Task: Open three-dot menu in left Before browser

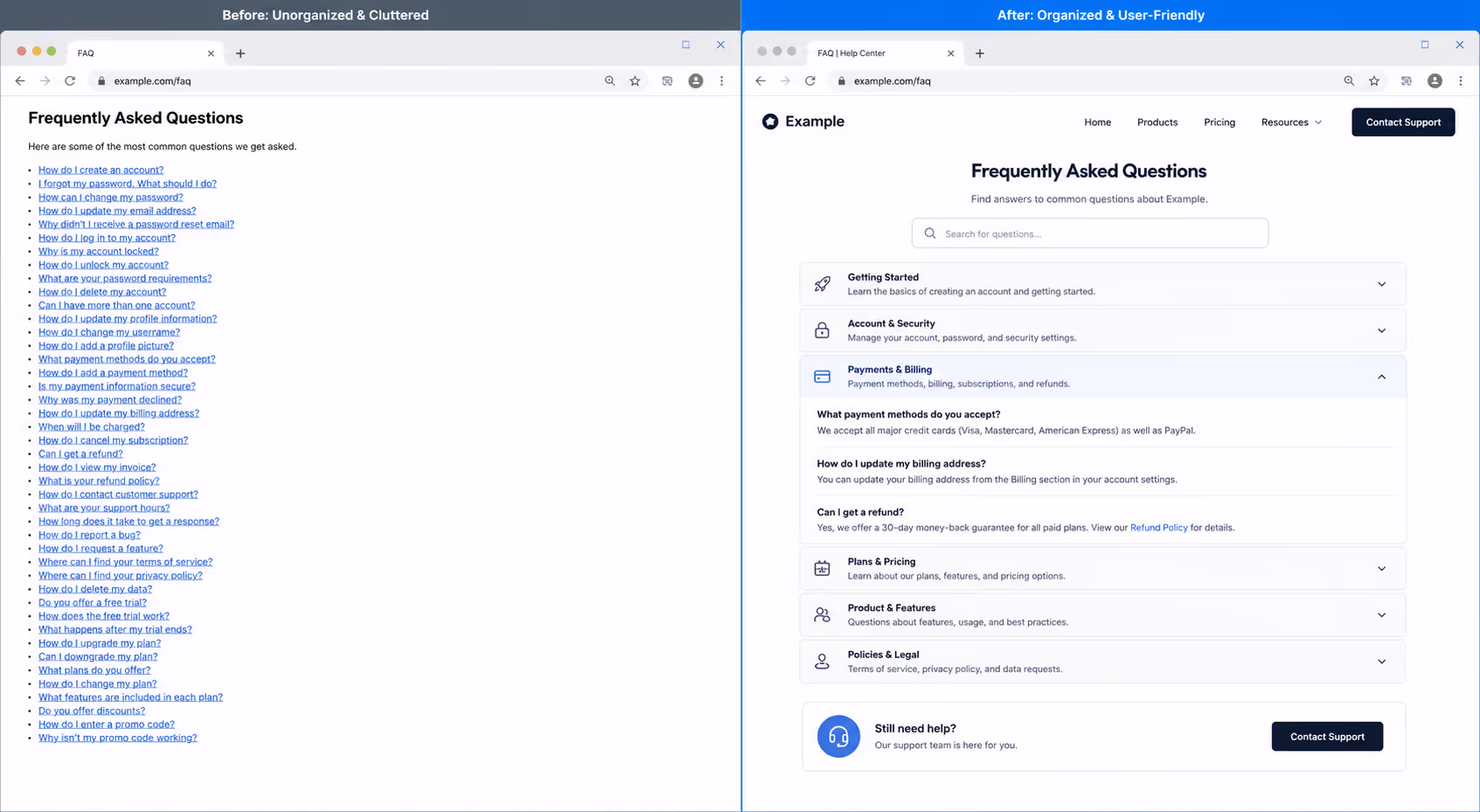Action: point(721,80)
